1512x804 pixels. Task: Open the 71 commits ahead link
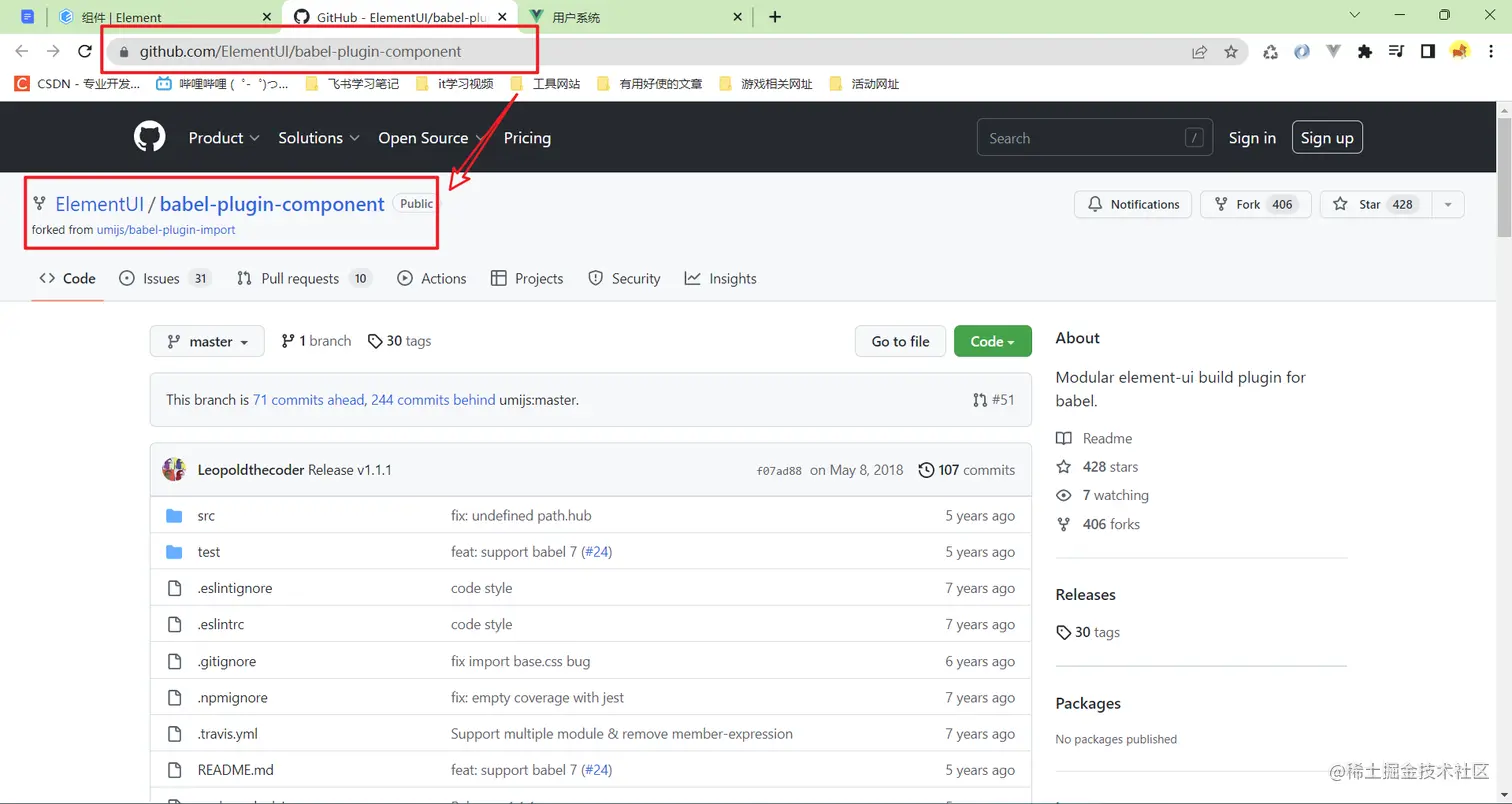[x=309, y=400]
